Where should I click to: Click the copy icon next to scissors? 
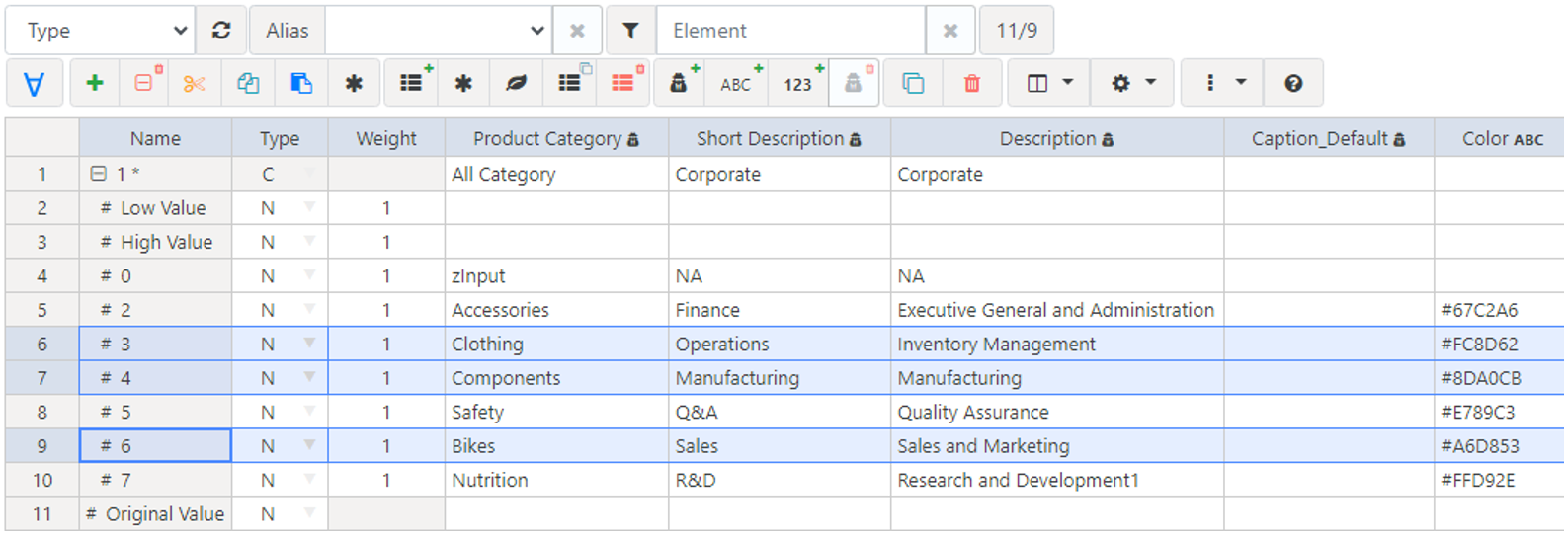[248, 84]
